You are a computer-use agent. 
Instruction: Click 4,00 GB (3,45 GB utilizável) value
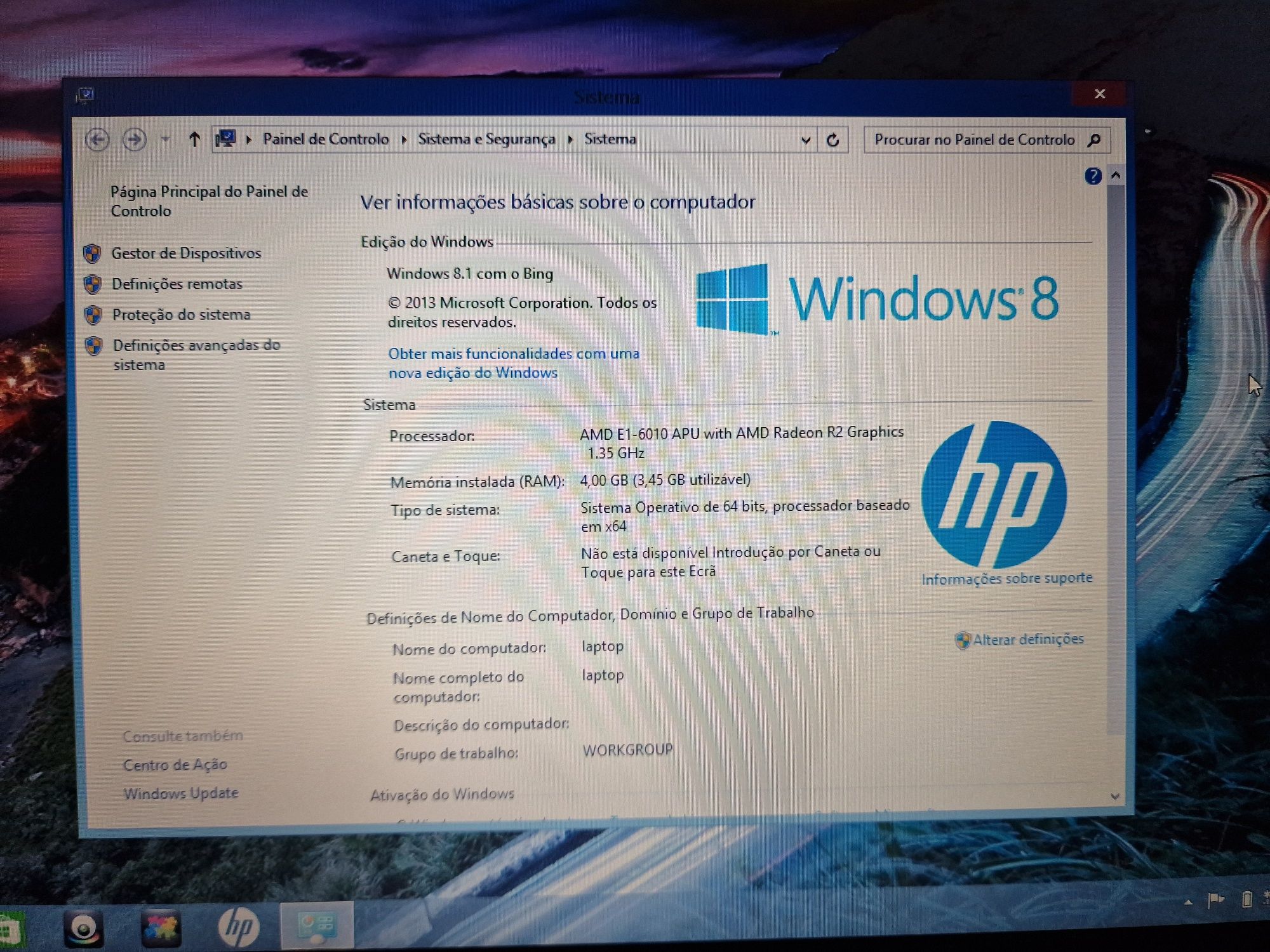[665, 480]
